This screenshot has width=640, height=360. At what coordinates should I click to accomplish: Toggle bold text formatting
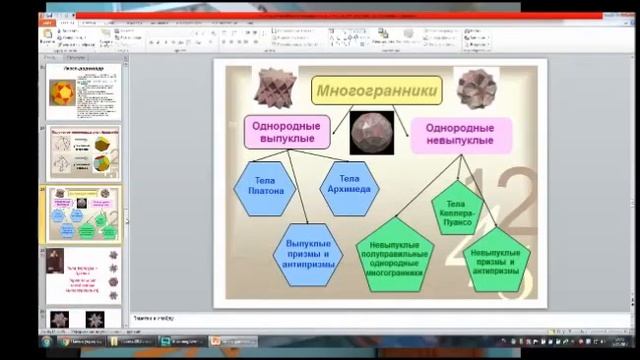click(x=151, y=42)
